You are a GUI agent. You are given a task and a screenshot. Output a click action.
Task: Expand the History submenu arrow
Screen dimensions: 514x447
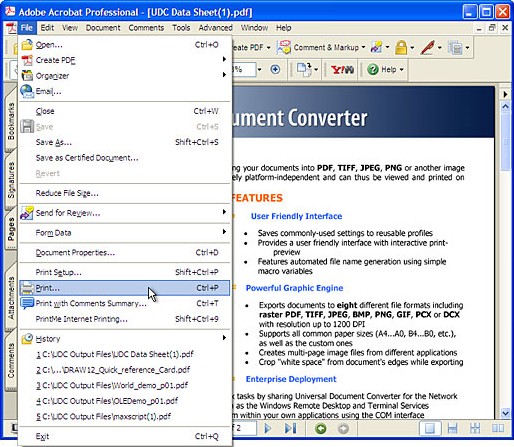pyautogui.click(x=224, y=338)
